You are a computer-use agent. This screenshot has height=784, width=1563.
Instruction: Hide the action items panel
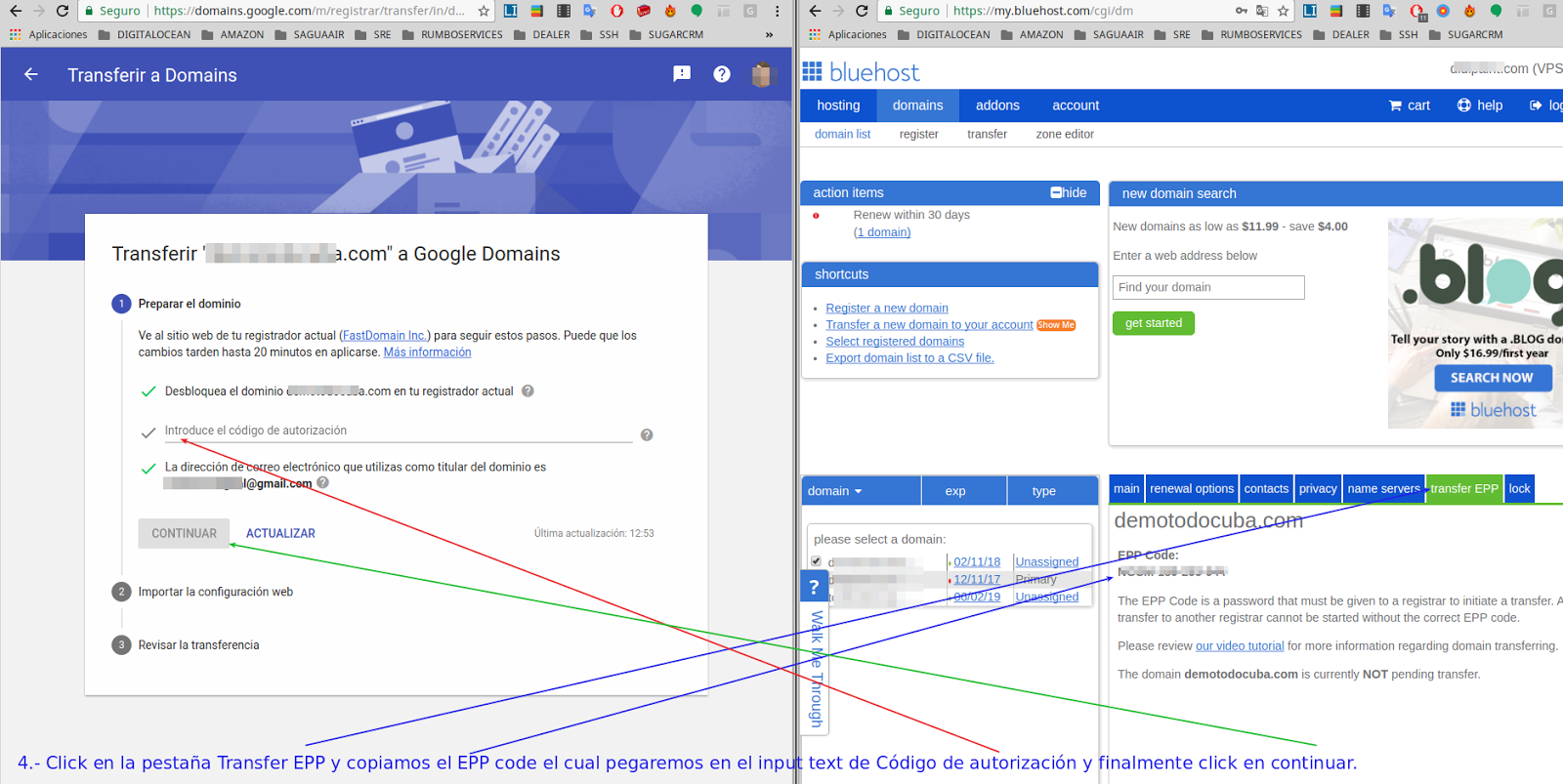[x=1069, y=192]
